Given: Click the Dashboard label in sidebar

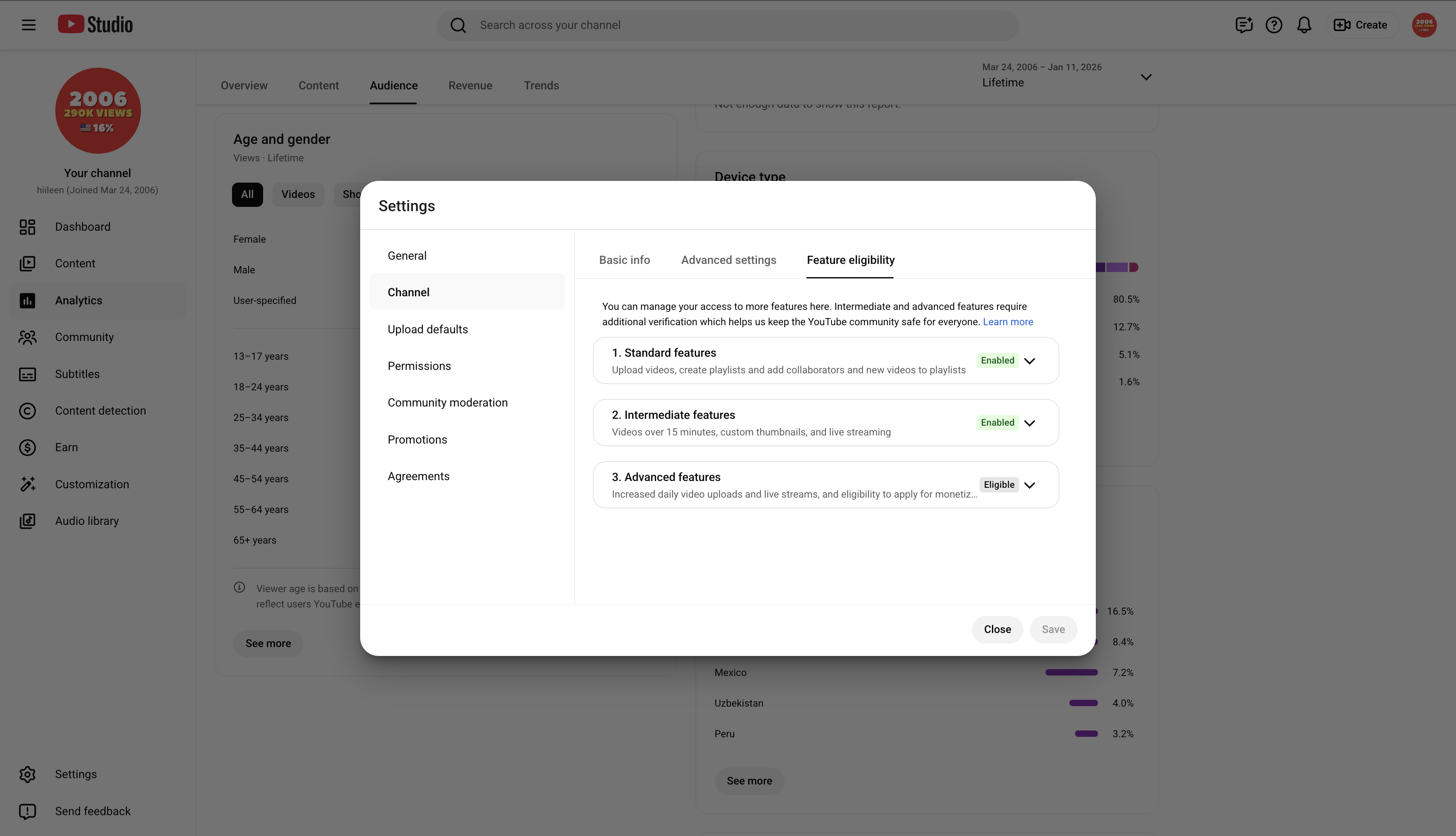Looking at the screenshot, I should pos(83,227).
